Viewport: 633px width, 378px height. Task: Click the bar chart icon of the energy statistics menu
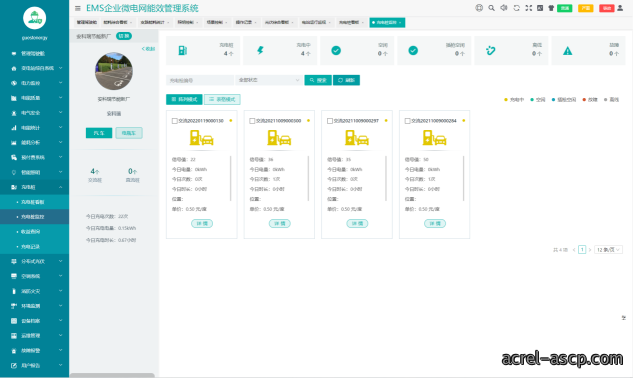pos(14,128)
